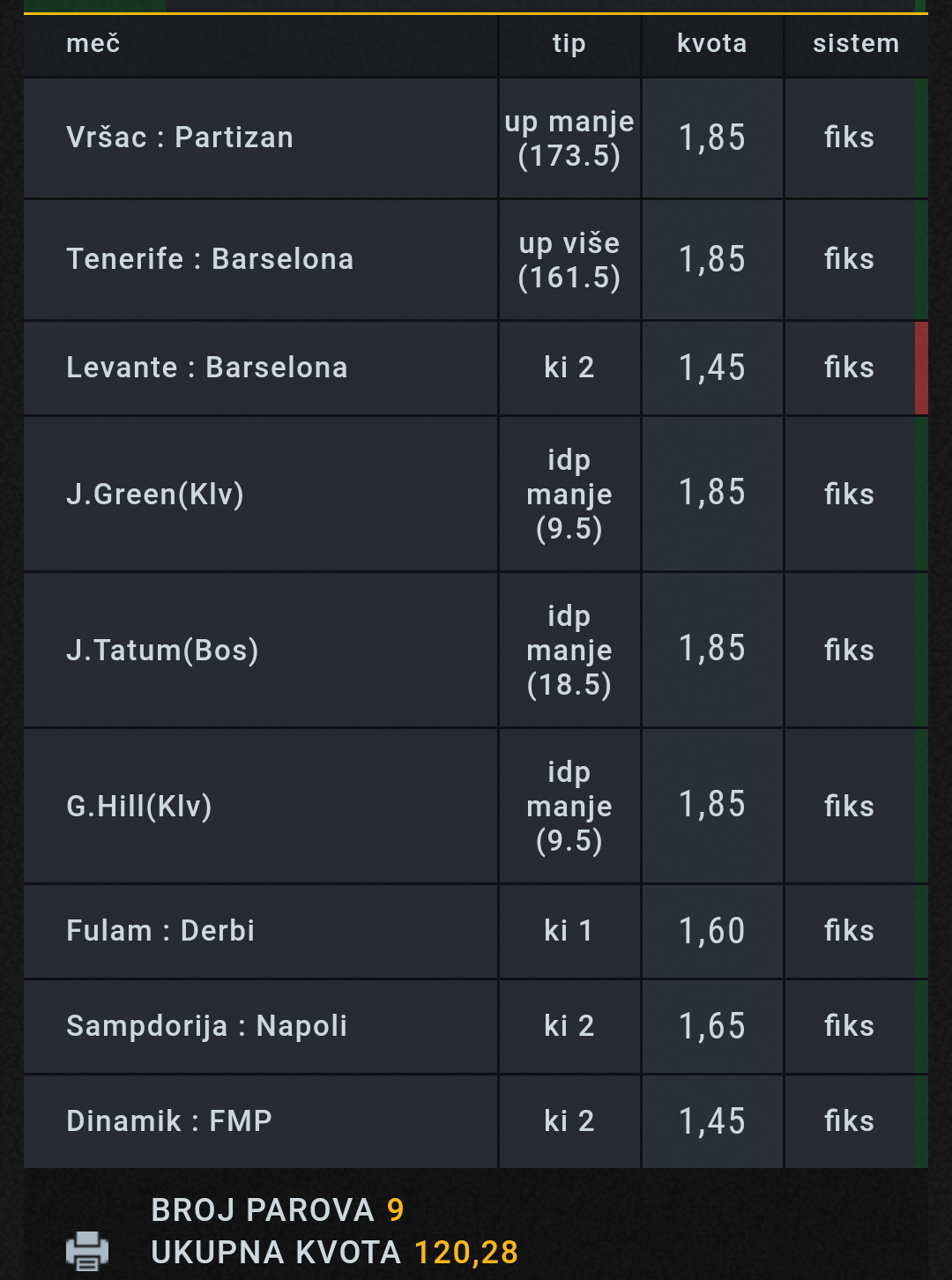Click the 'tip' column header

(569, 43)
